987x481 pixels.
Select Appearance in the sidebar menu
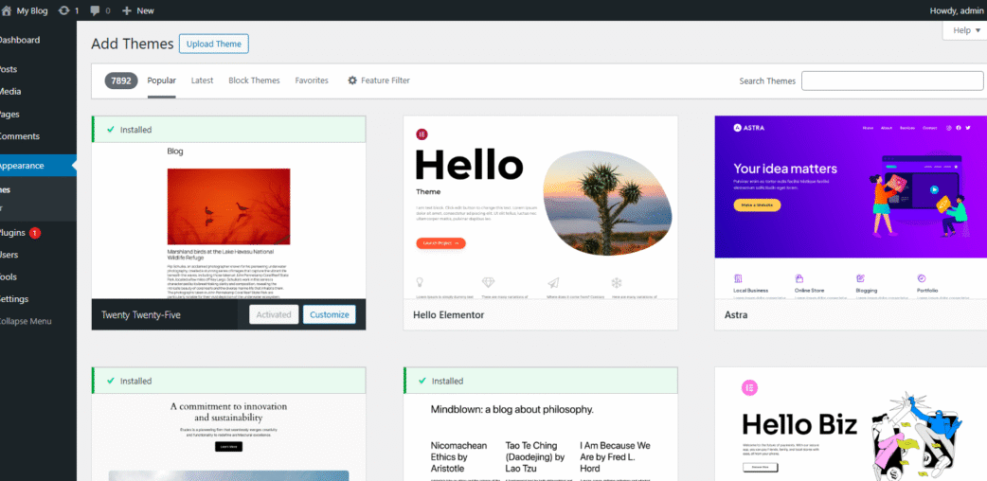[38, 166]
